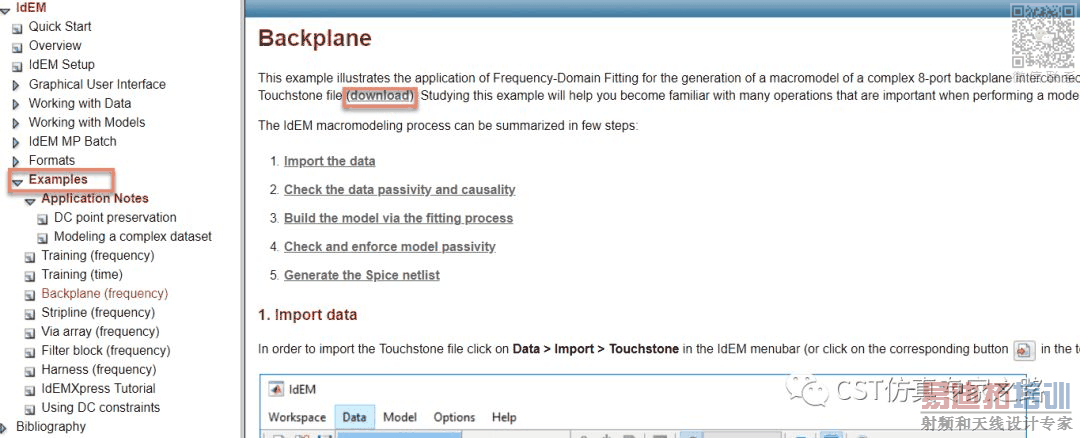
Task: Select the Bibliography tree entry
Action: (51, 426)
